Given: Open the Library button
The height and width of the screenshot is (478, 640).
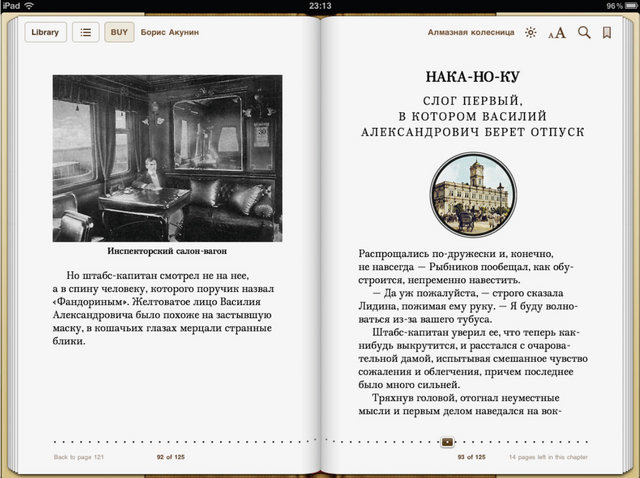Looking at the screenshot, I should pyautogui.click(x=45, y=32).
